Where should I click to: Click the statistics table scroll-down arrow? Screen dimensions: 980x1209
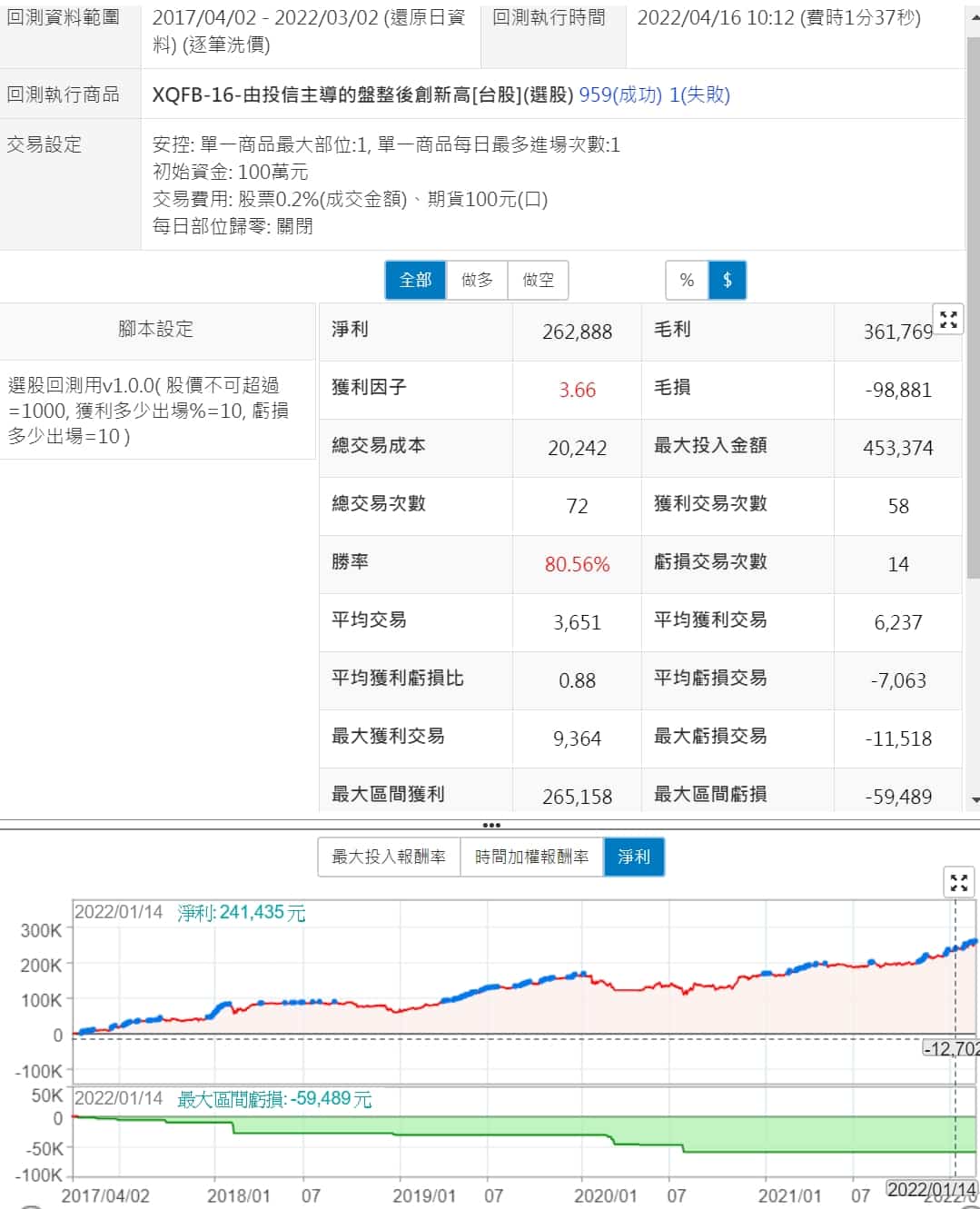click(x=975, y=800)
